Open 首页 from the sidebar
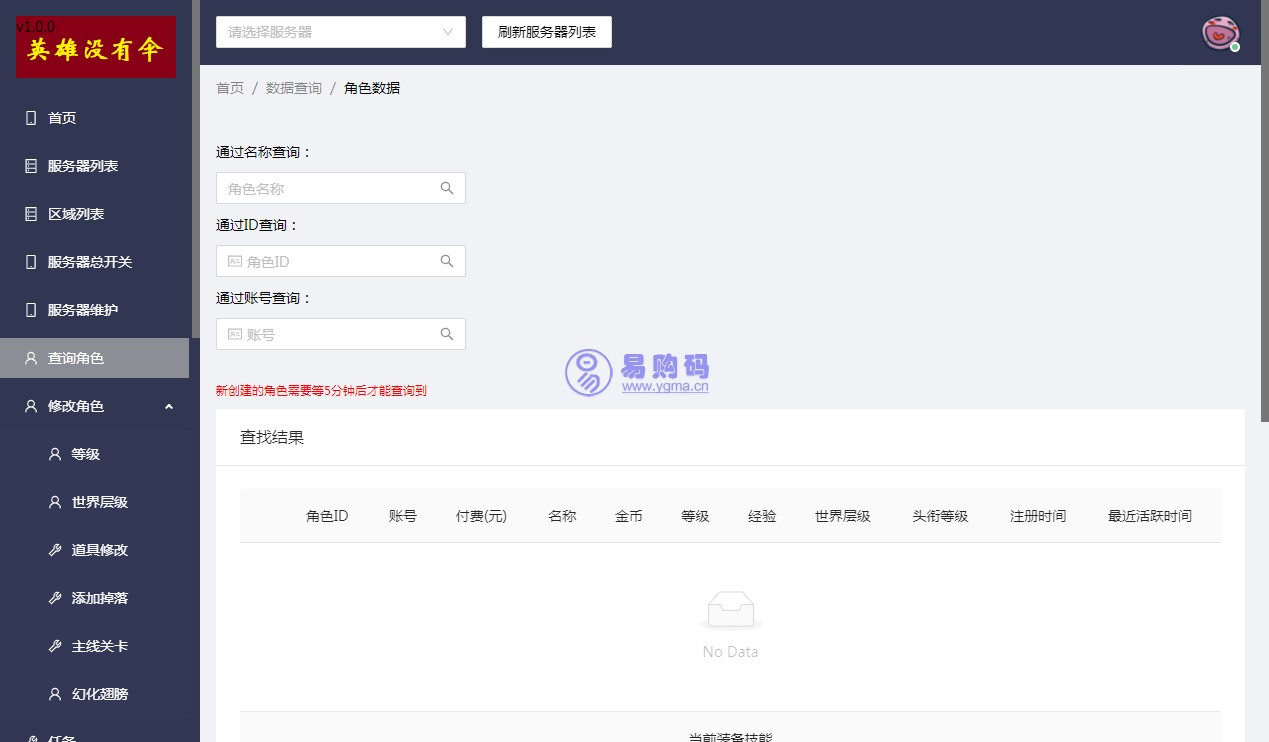The width and height of the screenshot is (1269, 742). [62, 118]
